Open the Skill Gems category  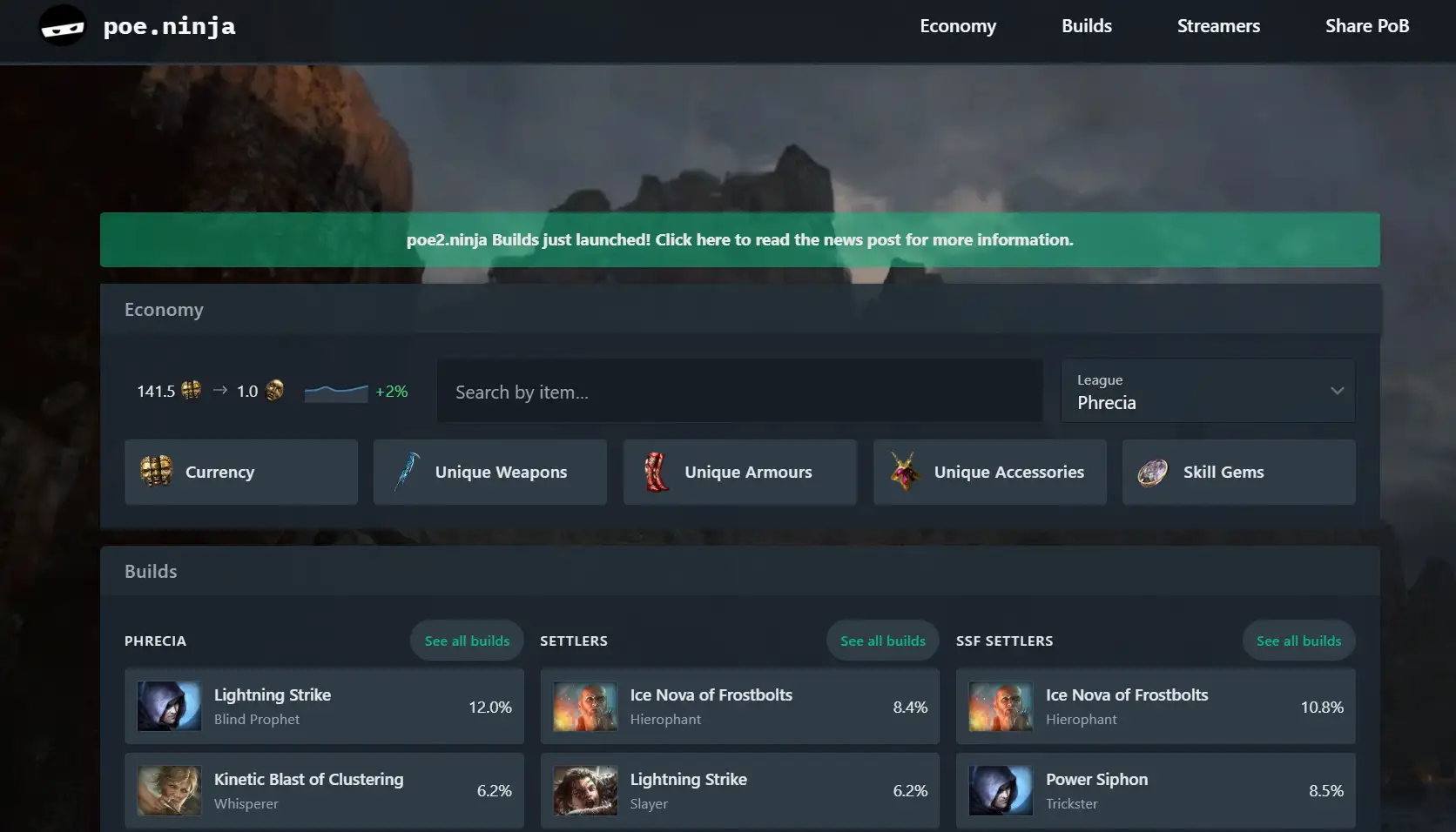1239,472
